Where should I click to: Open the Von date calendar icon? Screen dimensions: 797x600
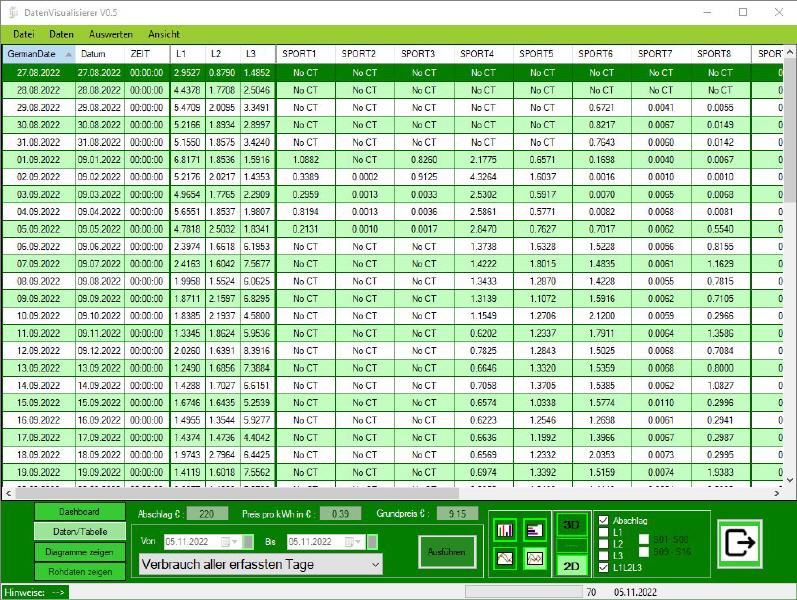pos(235,542)
